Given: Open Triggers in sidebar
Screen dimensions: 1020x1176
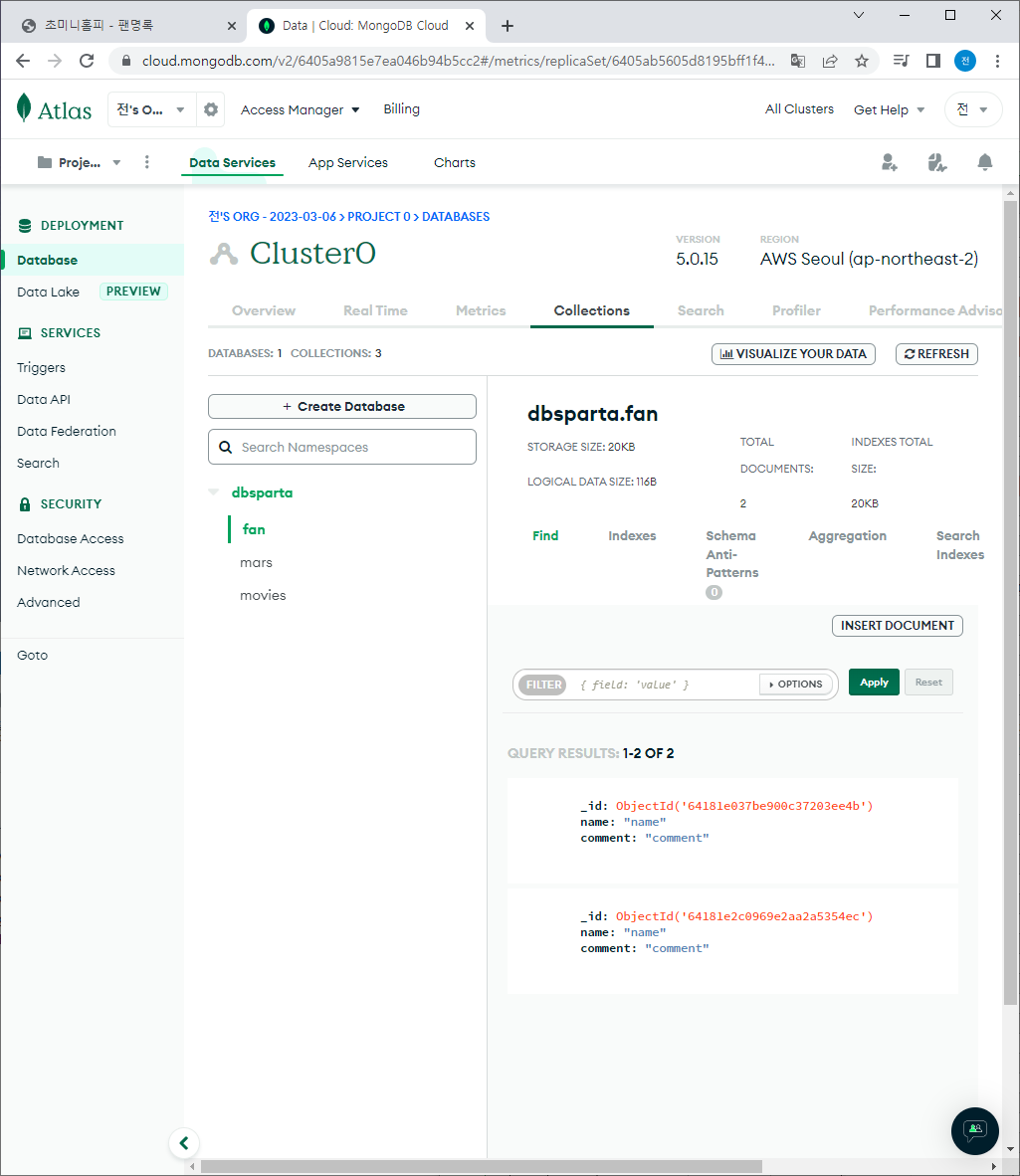Looking at the screenshot, I should tap(41, 367).
